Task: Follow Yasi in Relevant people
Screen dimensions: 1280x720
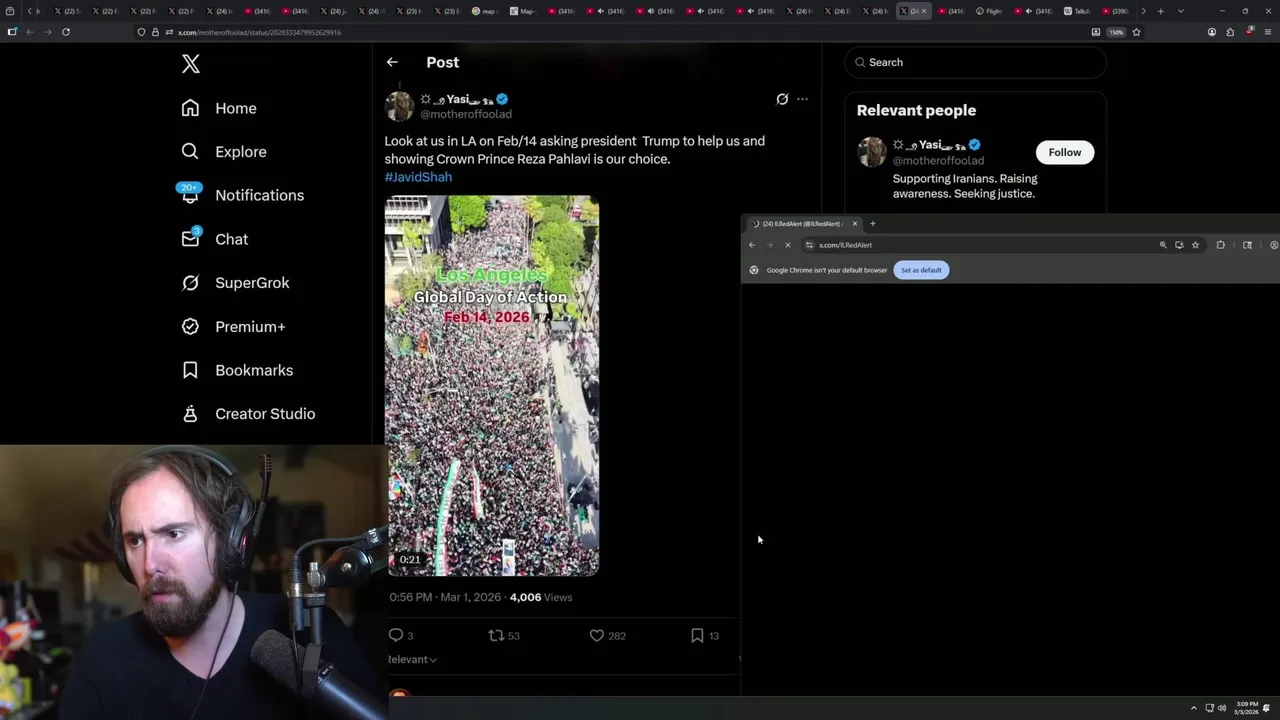Action: 1064,152
